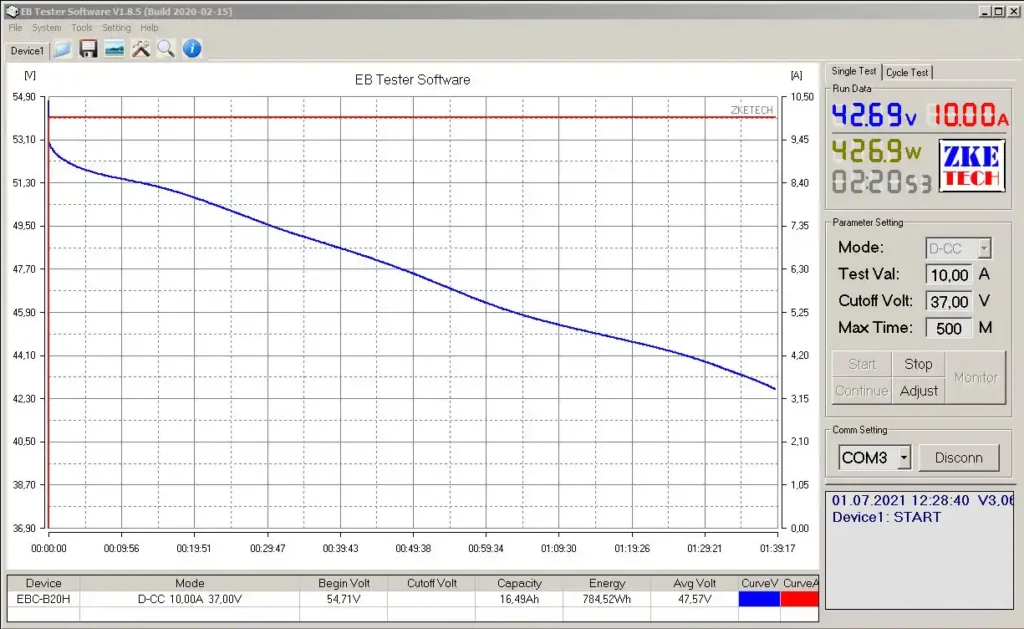
Task: Click the magnifying glass icon
Action: tap(165, 49)
